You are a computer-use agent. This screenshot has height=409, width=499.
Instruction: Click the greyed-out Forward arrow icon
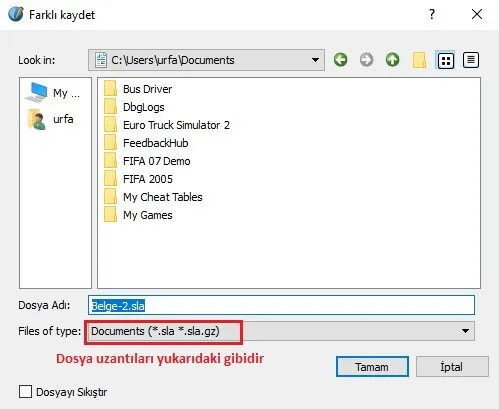point(366,60)
